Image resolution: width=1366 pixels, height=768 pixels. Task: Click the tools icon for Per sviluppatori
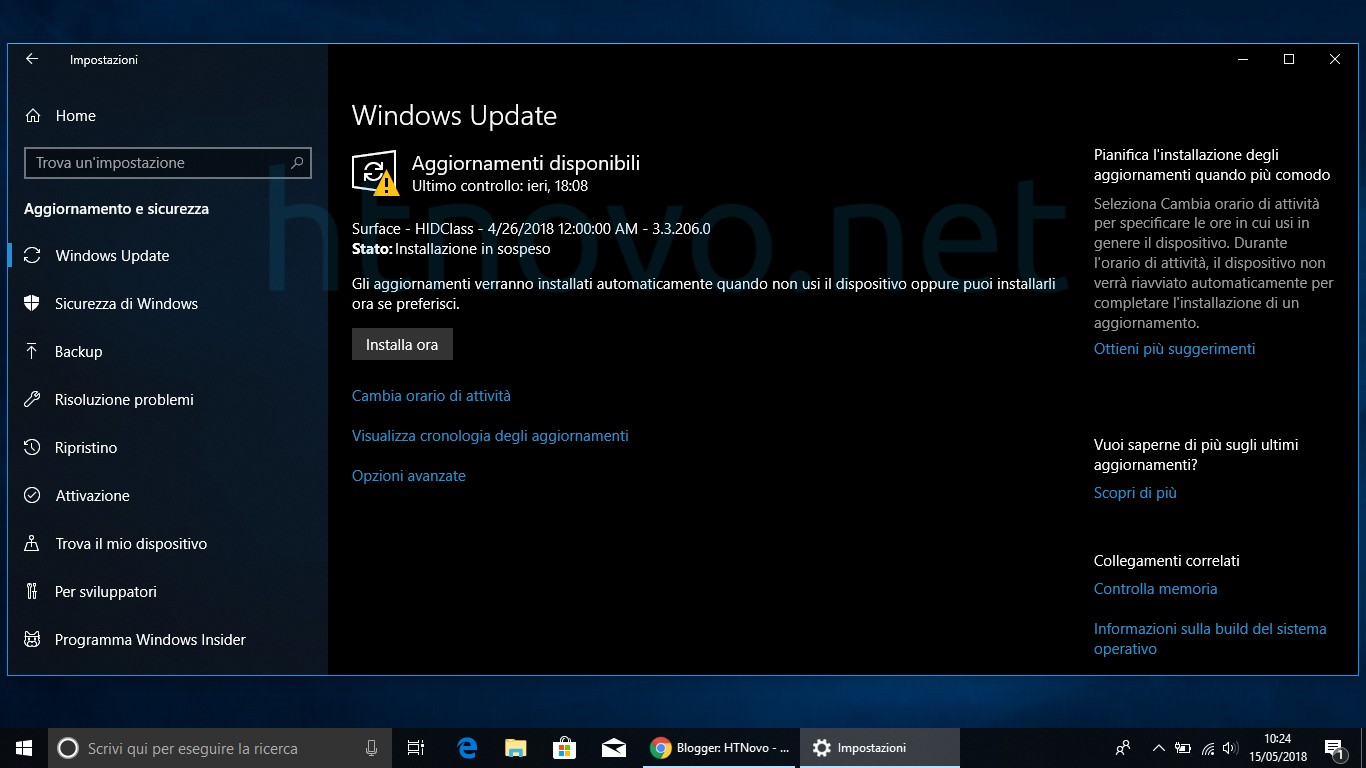(32, 592)
